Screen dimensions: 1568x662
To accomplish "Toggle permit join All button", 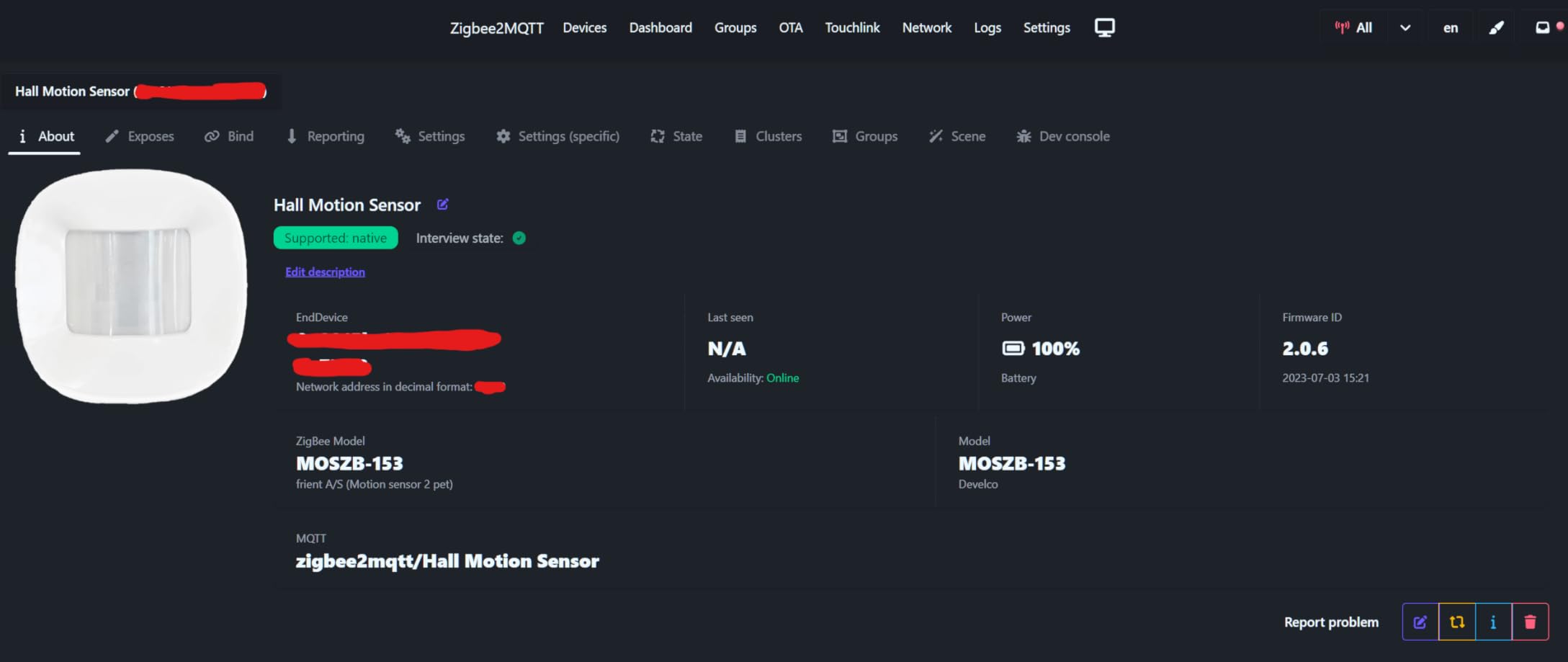I will [1354, 28].
